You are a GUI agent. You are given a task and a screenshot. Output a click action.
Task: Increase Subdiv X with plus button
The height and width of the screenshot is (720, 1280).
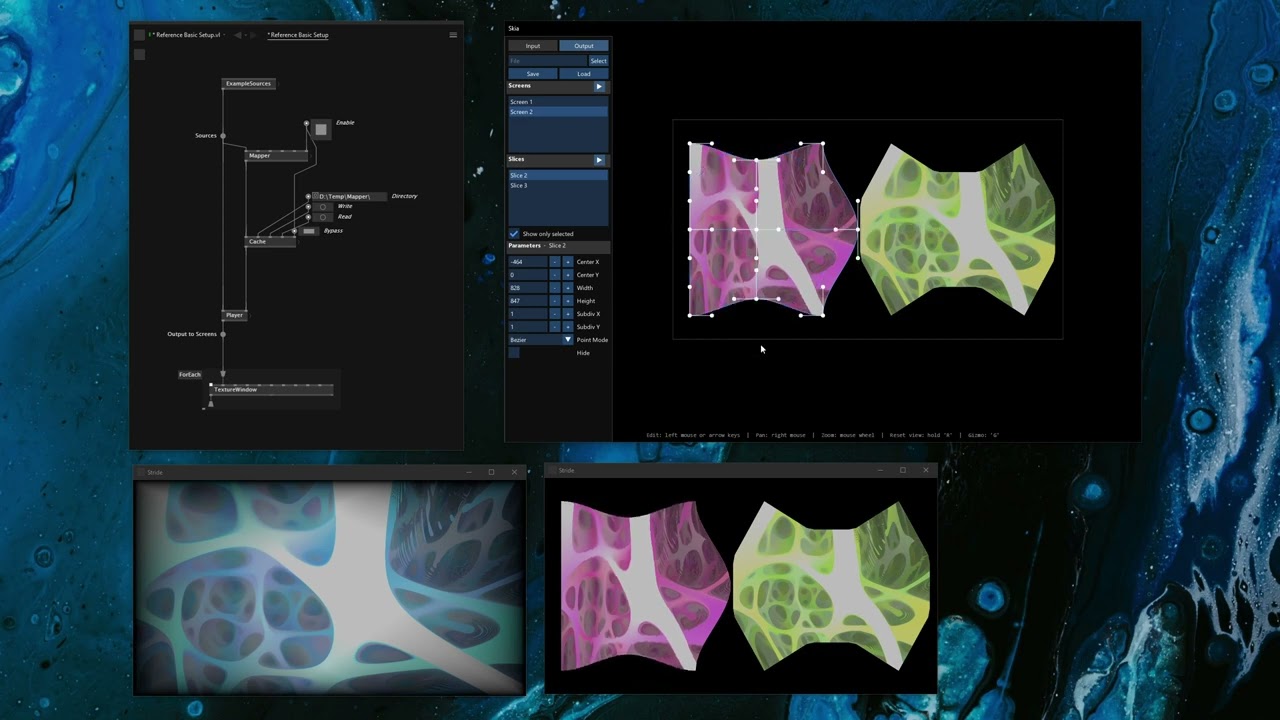tap(568, 314)
